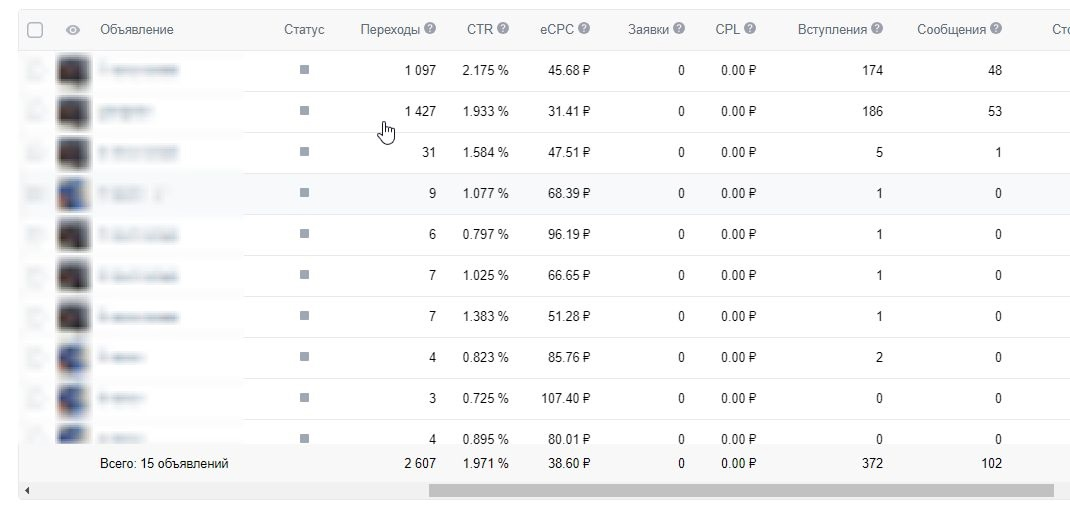This screenshot has width=1070, height=526.
Task: Click the left scroll arrow of horizontal scrollbar
Action: point(27,491)
